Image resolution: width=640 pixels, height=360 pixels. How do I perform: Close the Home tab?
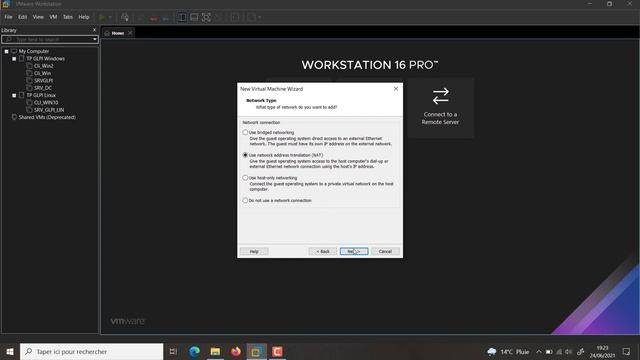[x=130, y=33]
